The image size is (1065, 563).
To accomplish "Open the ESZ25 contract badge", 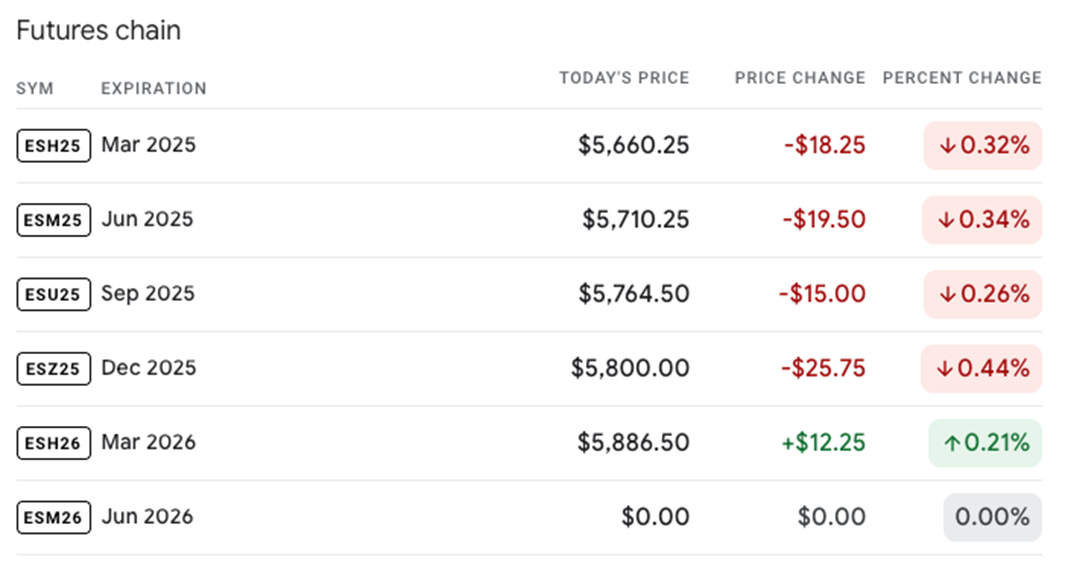I will pos(54,368).
